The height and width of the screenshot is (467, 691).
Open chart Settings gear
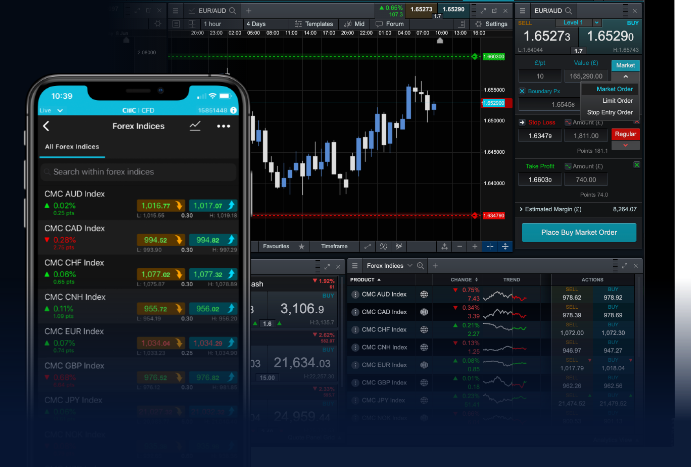click(x=490, y=23)
